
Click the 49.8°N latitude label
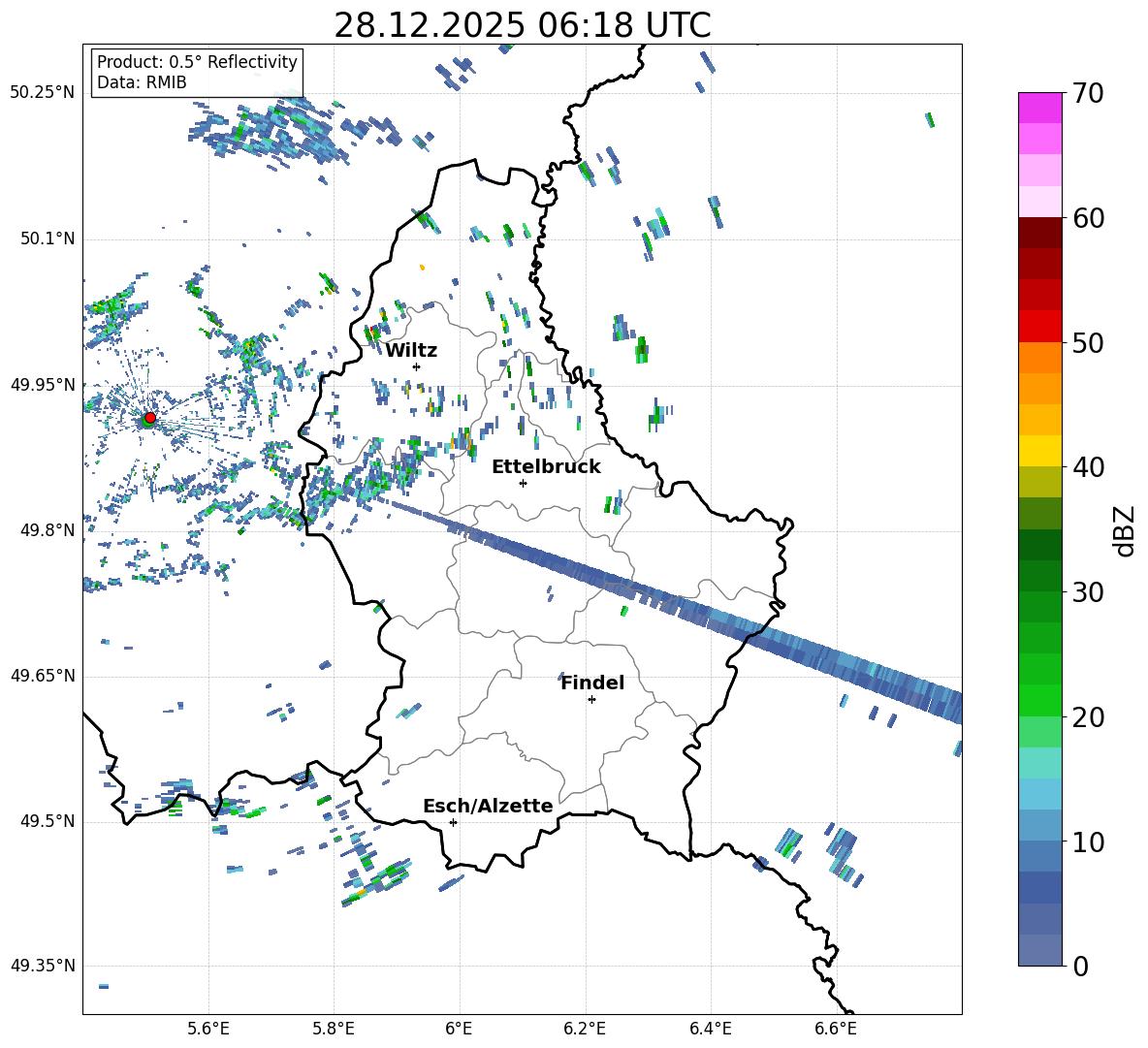pos(48,530)
